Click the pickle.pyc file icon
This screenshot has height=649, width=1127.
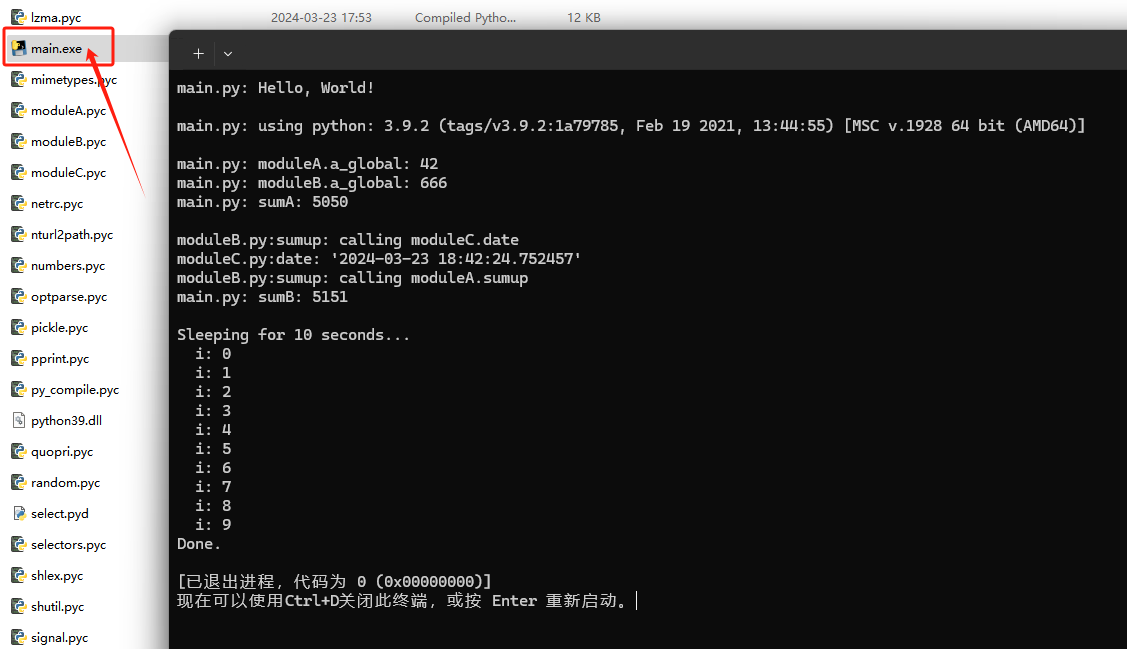coord(19,327)
